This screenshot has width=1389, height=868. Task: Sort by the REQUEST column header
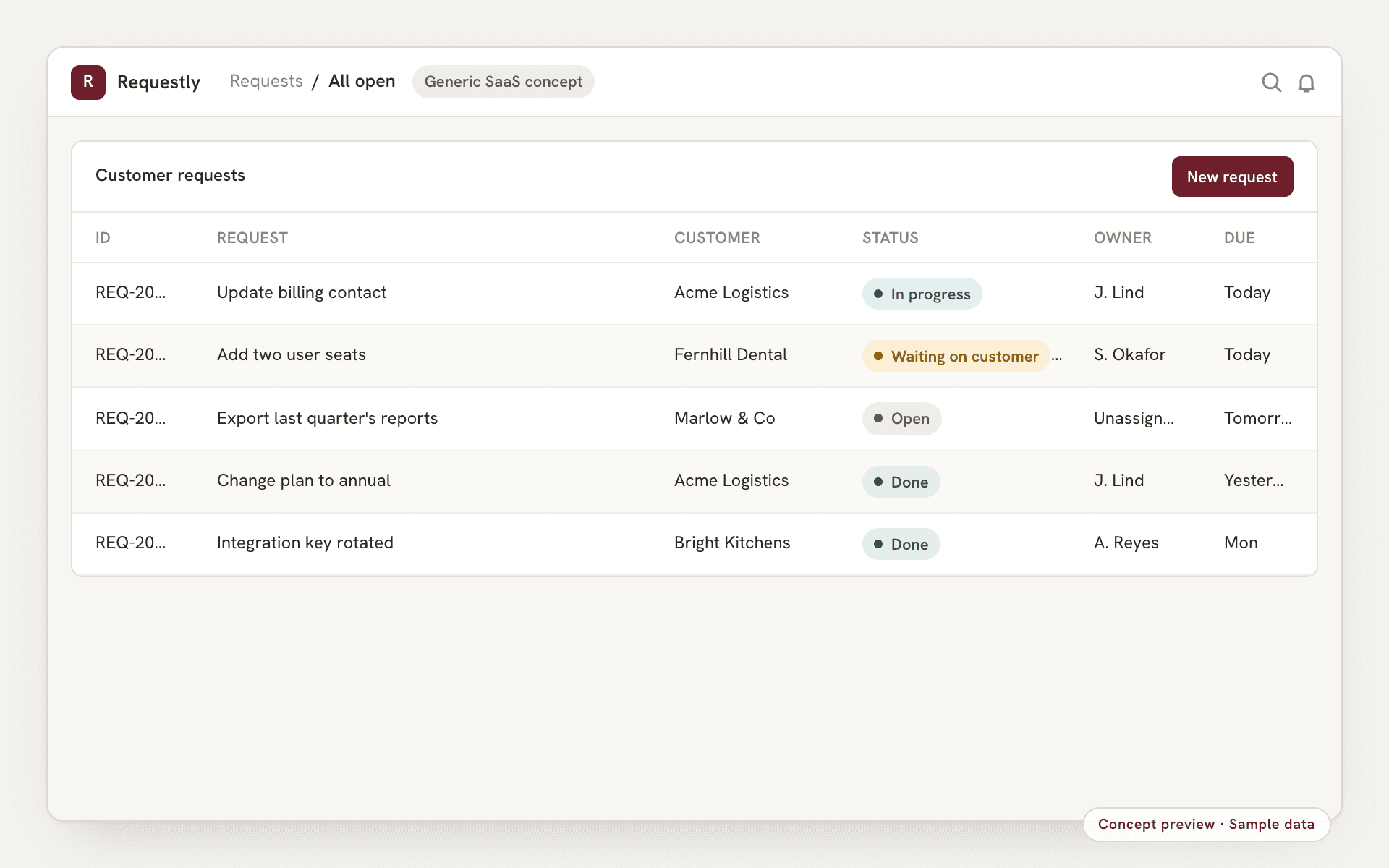pyautogui.click(x=252, y=237)
